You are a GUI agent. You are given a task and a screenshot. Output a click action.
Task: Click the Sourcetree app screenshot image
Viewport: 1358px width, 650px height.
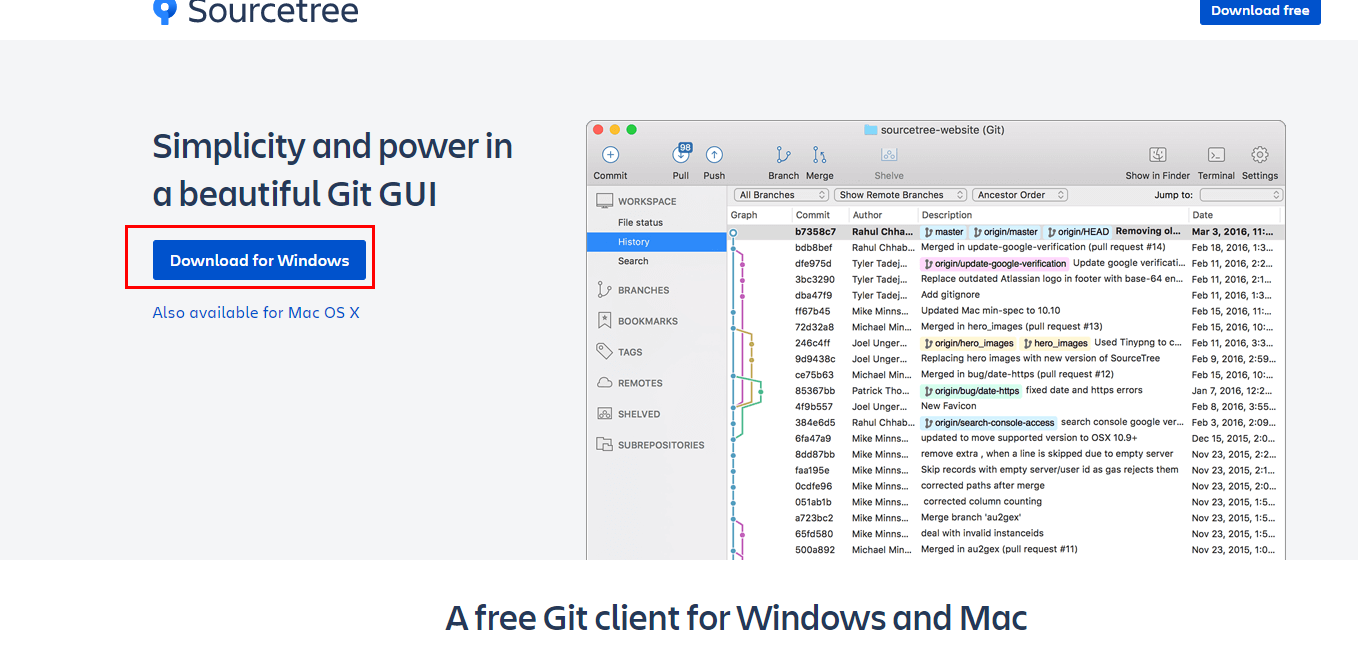[935, 340]
